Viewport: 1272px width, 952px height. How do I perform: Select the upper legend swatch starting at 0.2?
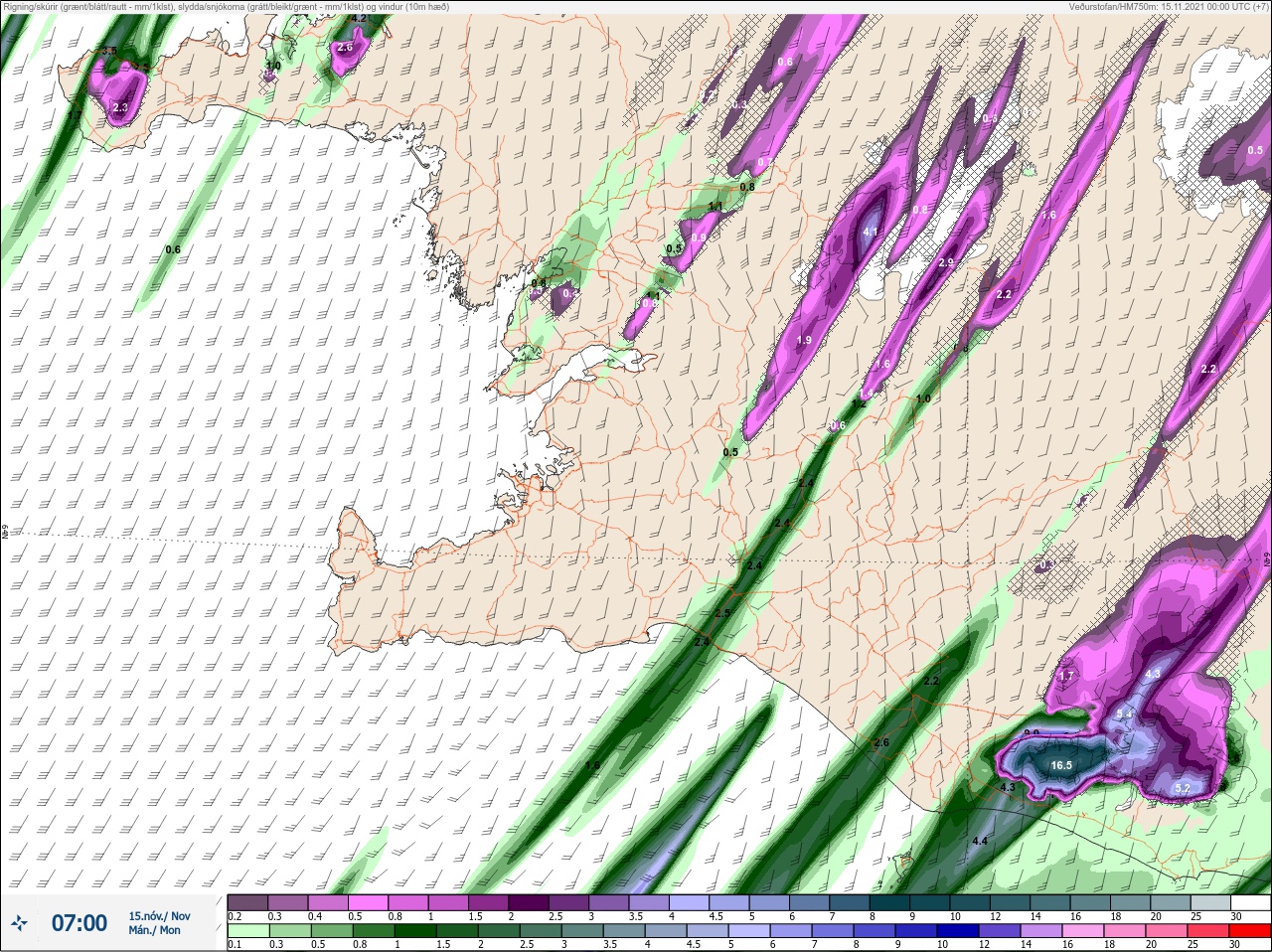pyautogui.click(x=247, y=902)
